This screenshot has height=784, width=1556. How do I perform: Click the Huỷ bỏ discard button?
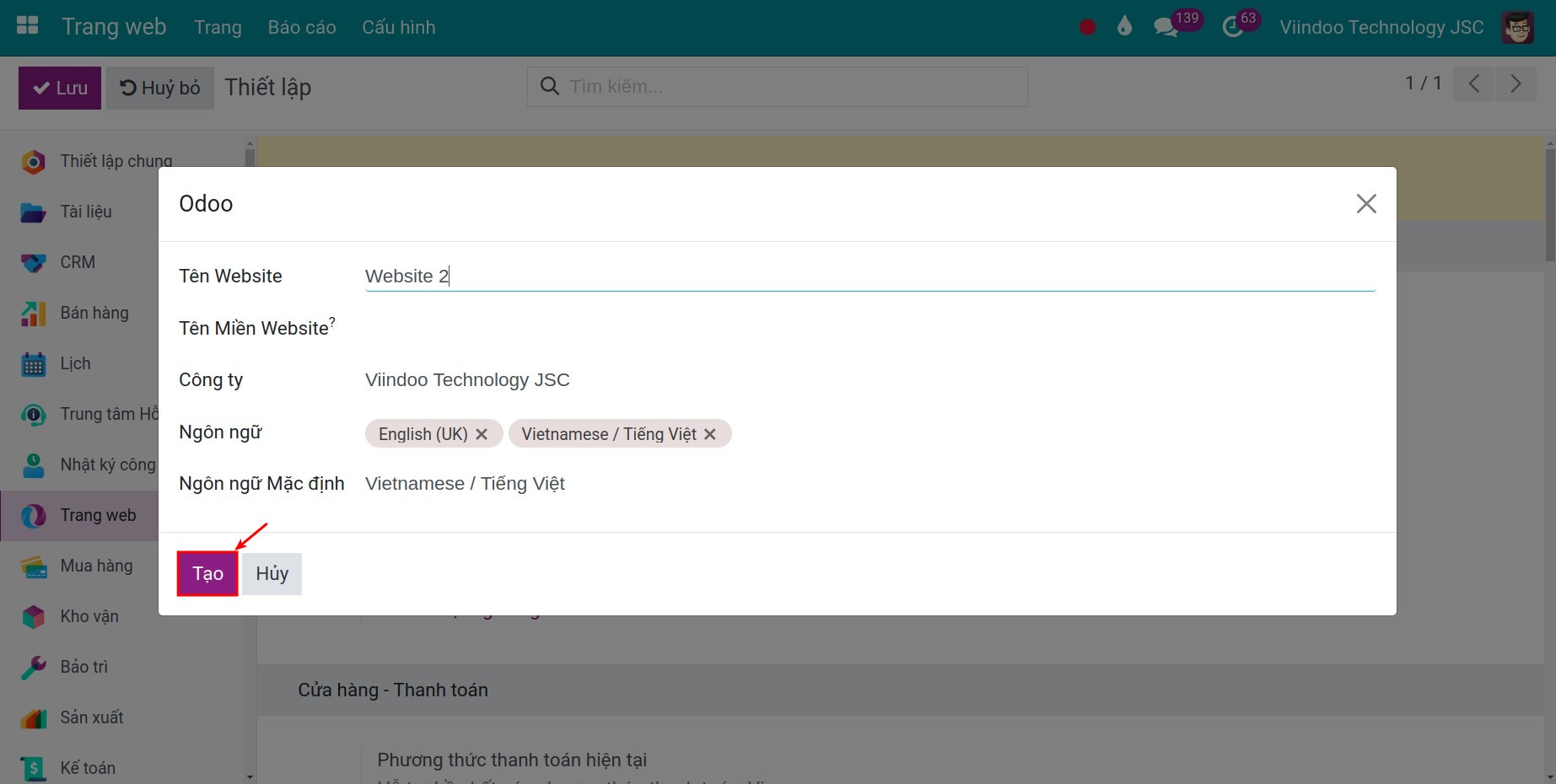click(x=160, y=88)
